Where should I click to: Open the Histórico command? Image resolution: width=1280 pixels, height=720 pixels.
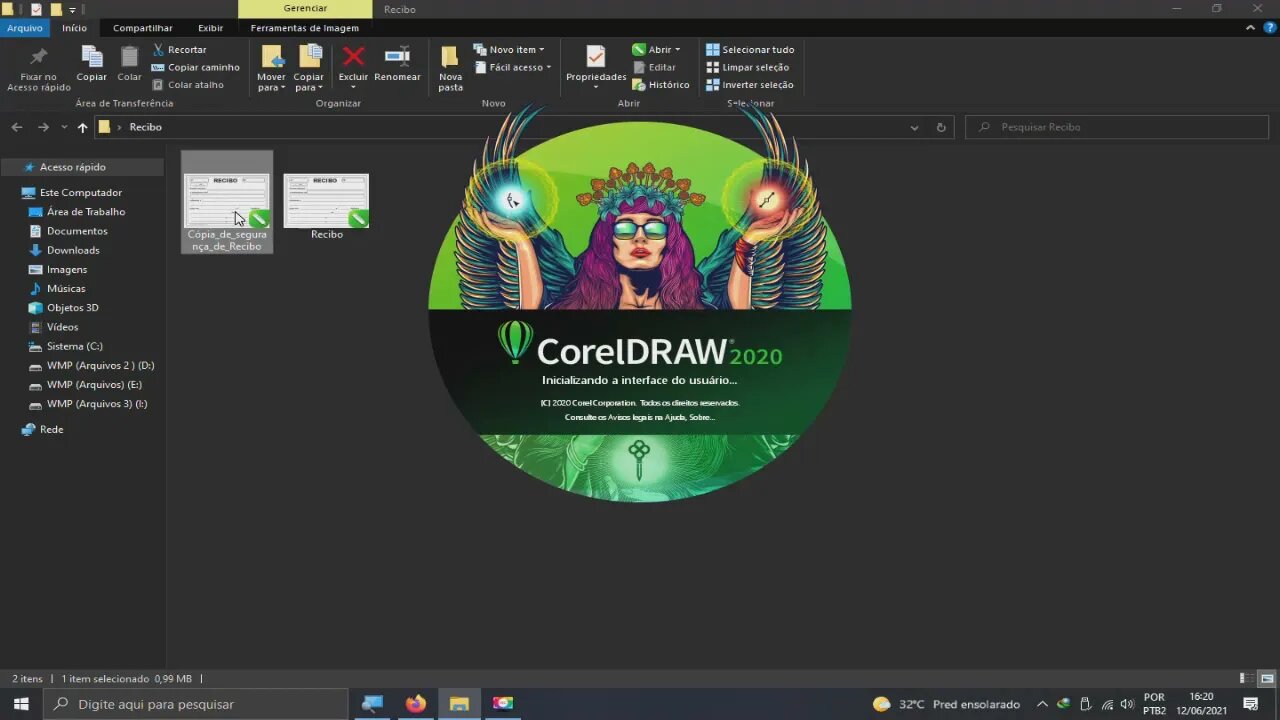661,85
